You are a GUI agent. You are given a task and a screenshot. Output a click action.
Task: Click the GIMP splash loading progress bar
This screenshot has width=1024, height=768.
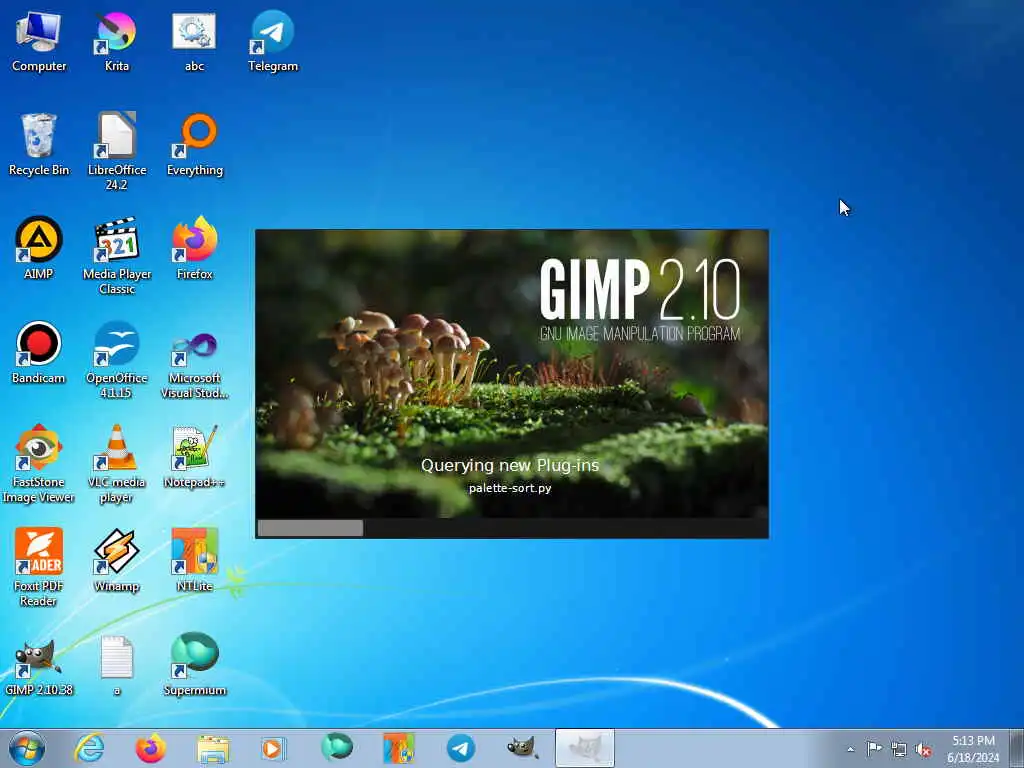(x=511, y=528)
